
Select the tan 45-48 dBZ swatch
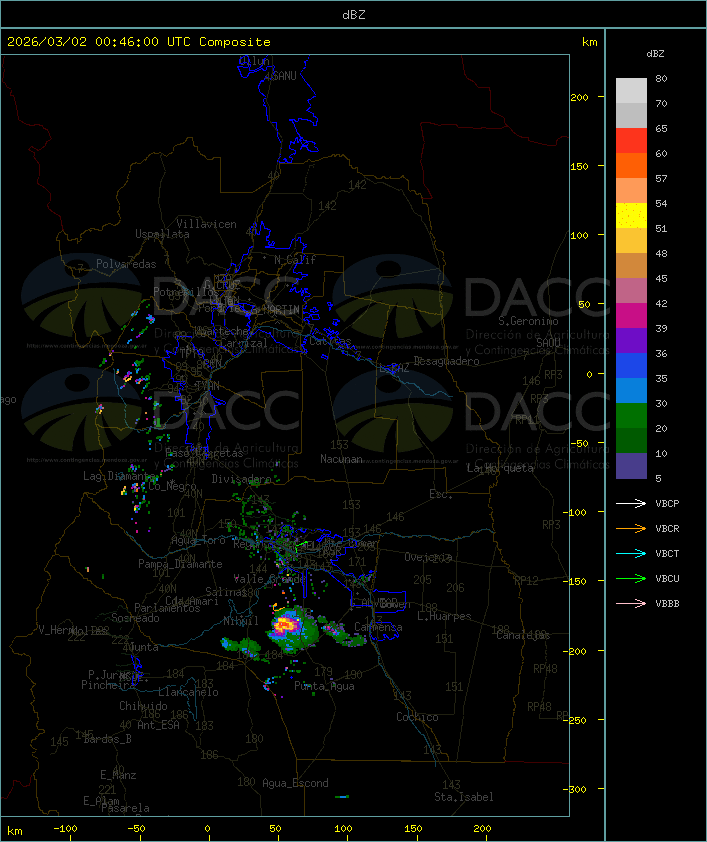pos(631,266)
